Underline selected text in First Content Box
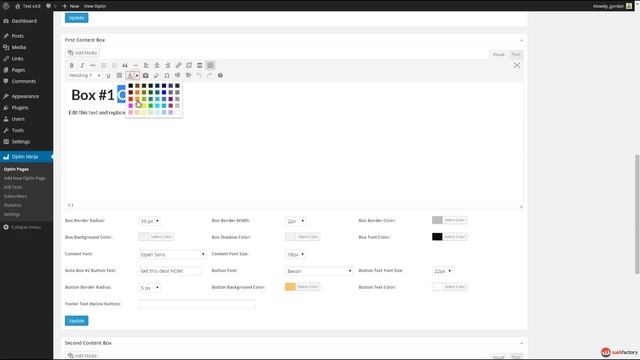 click(108, 76)
